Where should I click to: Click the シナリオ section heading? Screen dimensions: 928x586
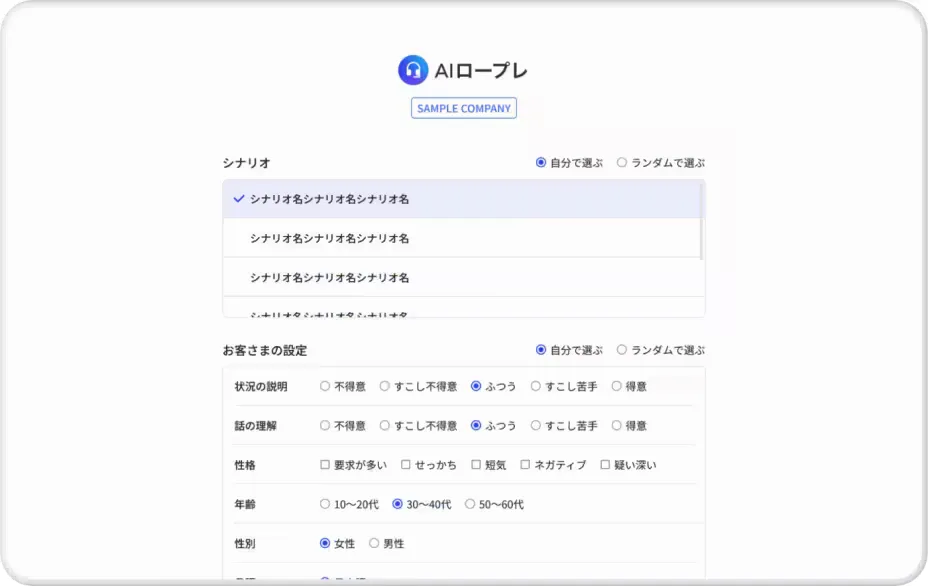[246, 163]
